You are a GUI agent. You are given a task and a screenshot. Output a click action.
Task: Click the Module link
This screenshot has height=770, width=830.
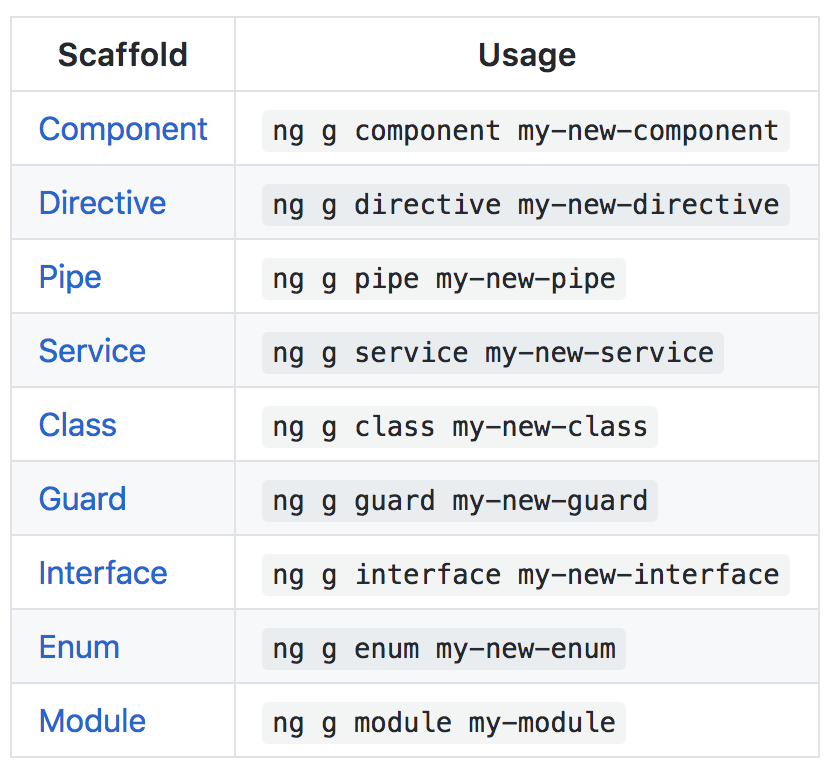point(92,721)
